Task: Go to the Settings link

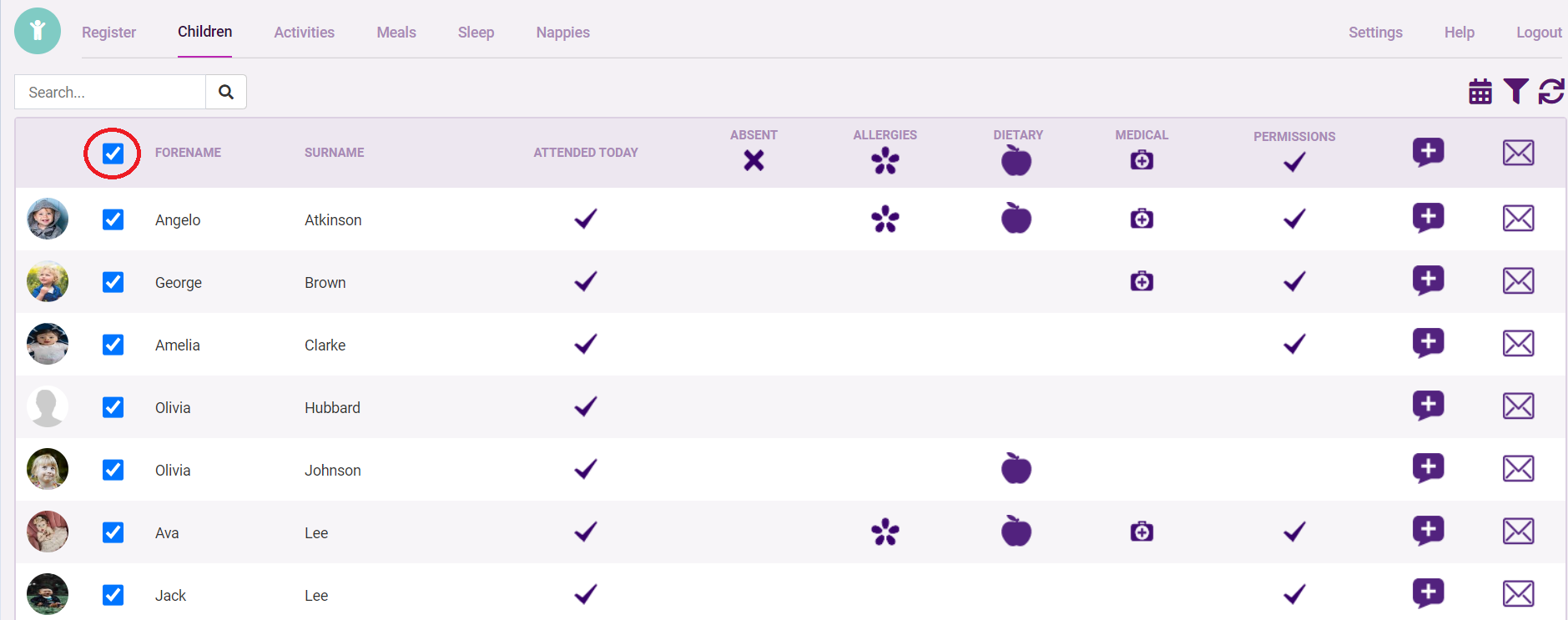Action: click(x=1375, y=33)
